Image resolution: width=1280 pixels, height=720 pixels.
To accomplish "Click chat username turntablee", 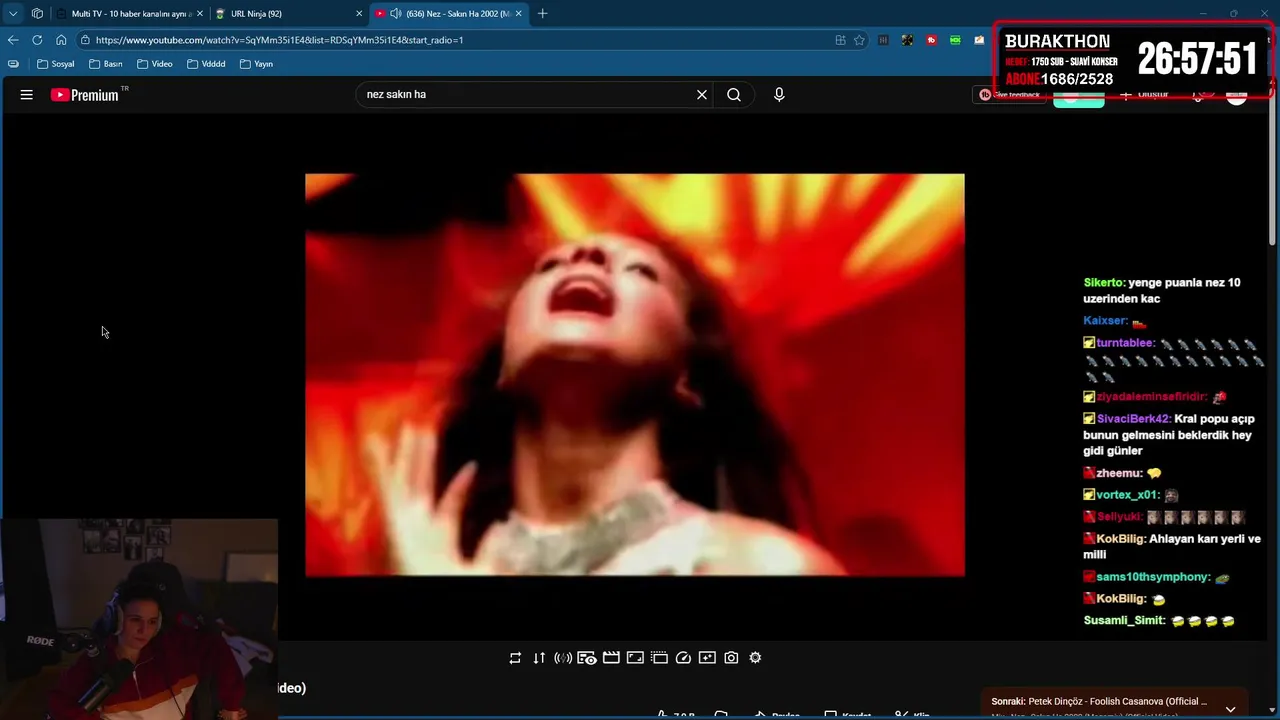I will (x=1126, y=343).
